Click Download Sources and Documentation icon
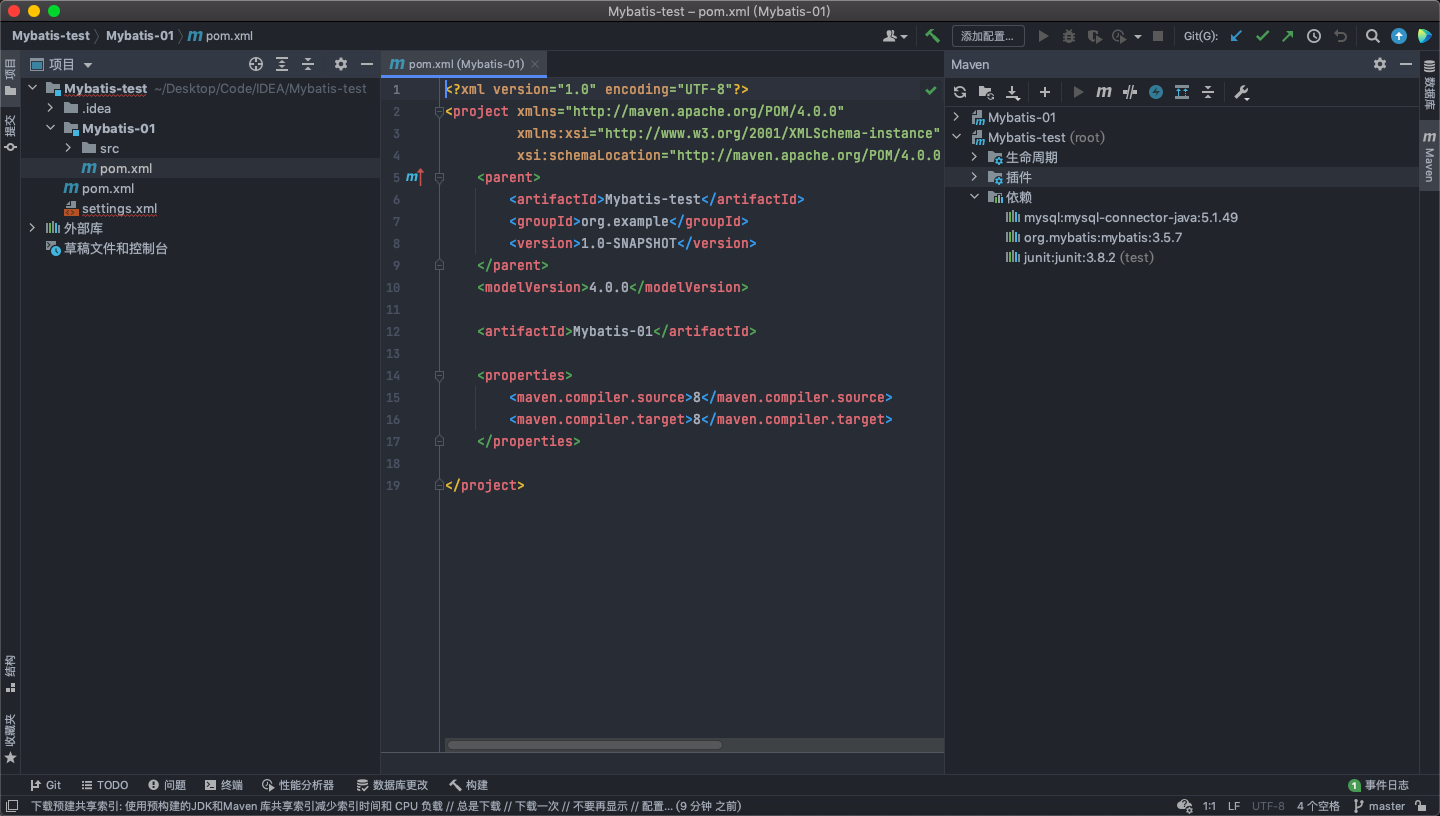The image size is (1440, 816). pos(1013,92)
